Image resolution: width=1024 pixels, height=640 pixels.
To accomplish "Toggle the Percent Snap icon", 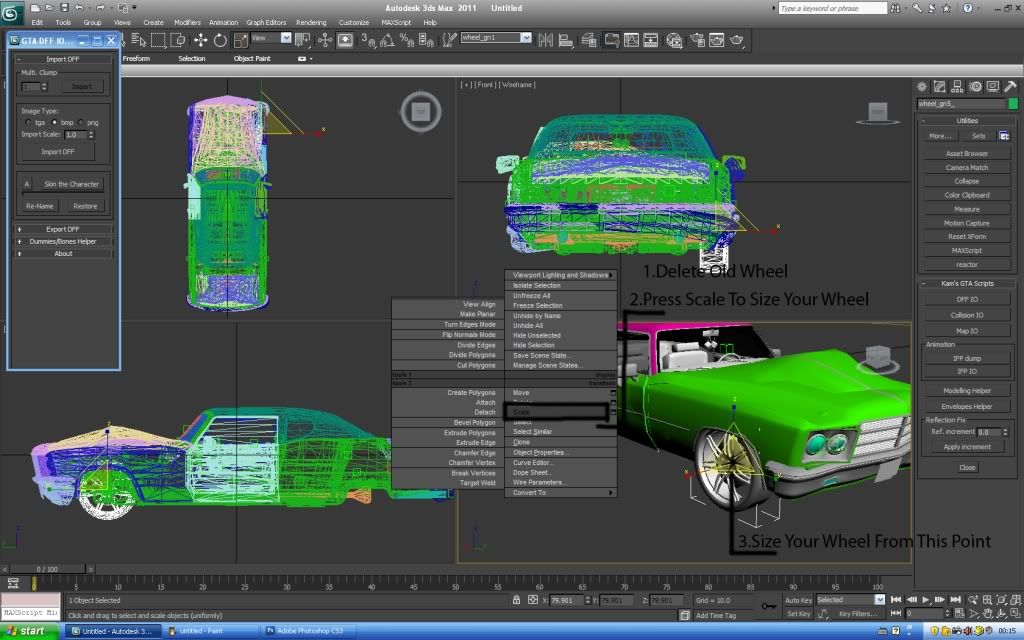I will (x=406, y=40).
